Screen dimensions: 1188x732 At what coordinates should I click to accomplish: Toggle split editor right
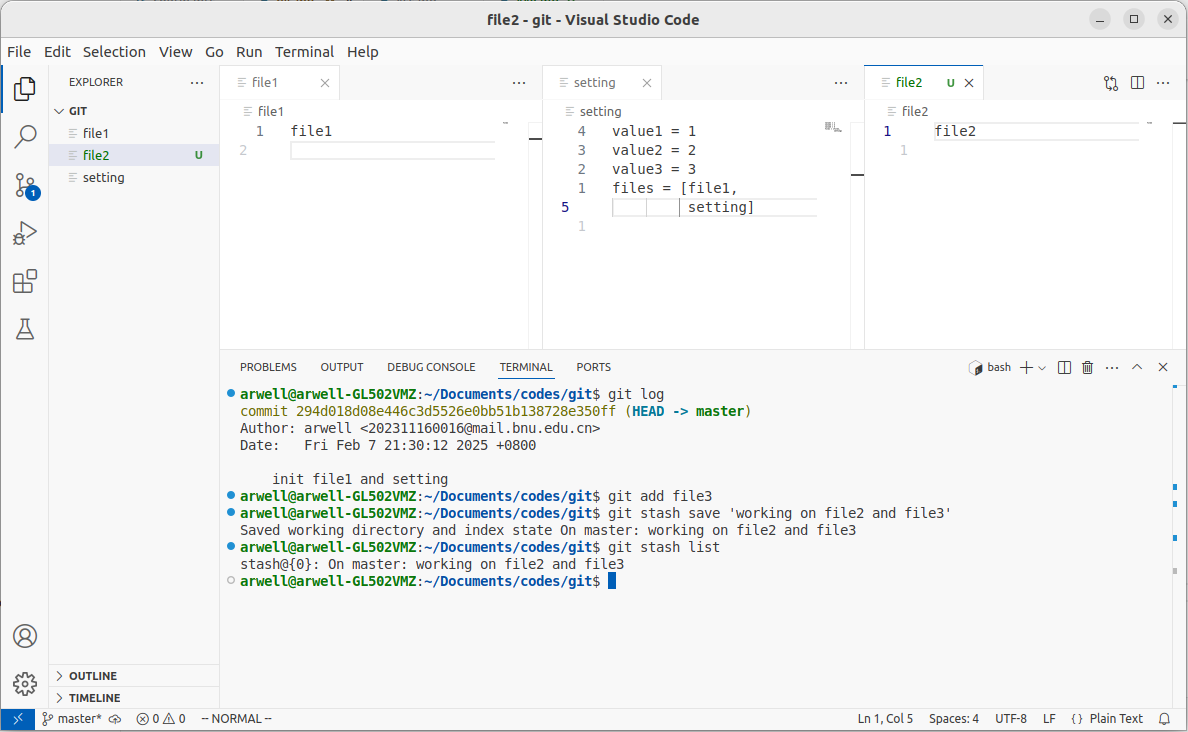(1137, 83)
